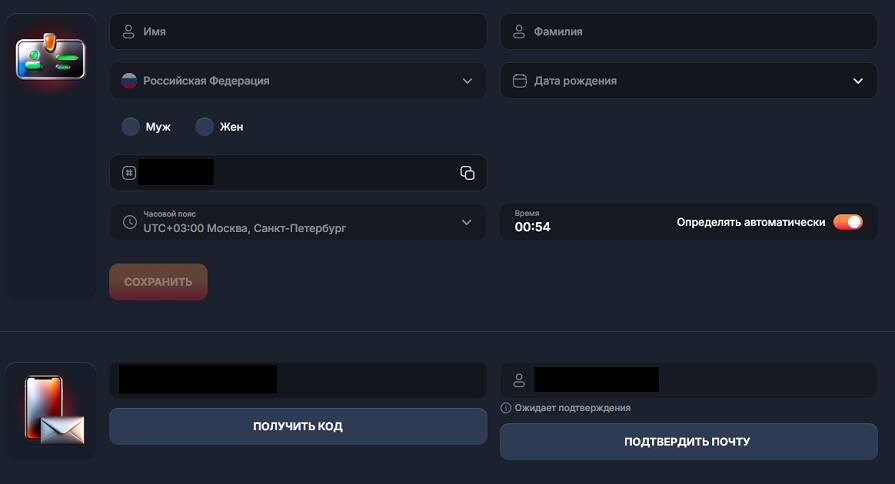Viewport: 895px width, 484px height.
Task: Click the СОХРАНИТЬ save button
Action: 158,282
